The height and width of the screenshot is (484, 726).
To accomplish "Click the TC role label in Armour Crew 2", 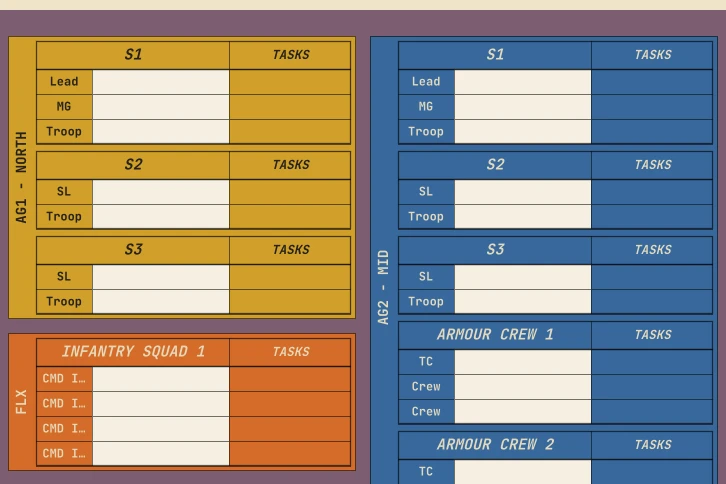I will point(426,472).
